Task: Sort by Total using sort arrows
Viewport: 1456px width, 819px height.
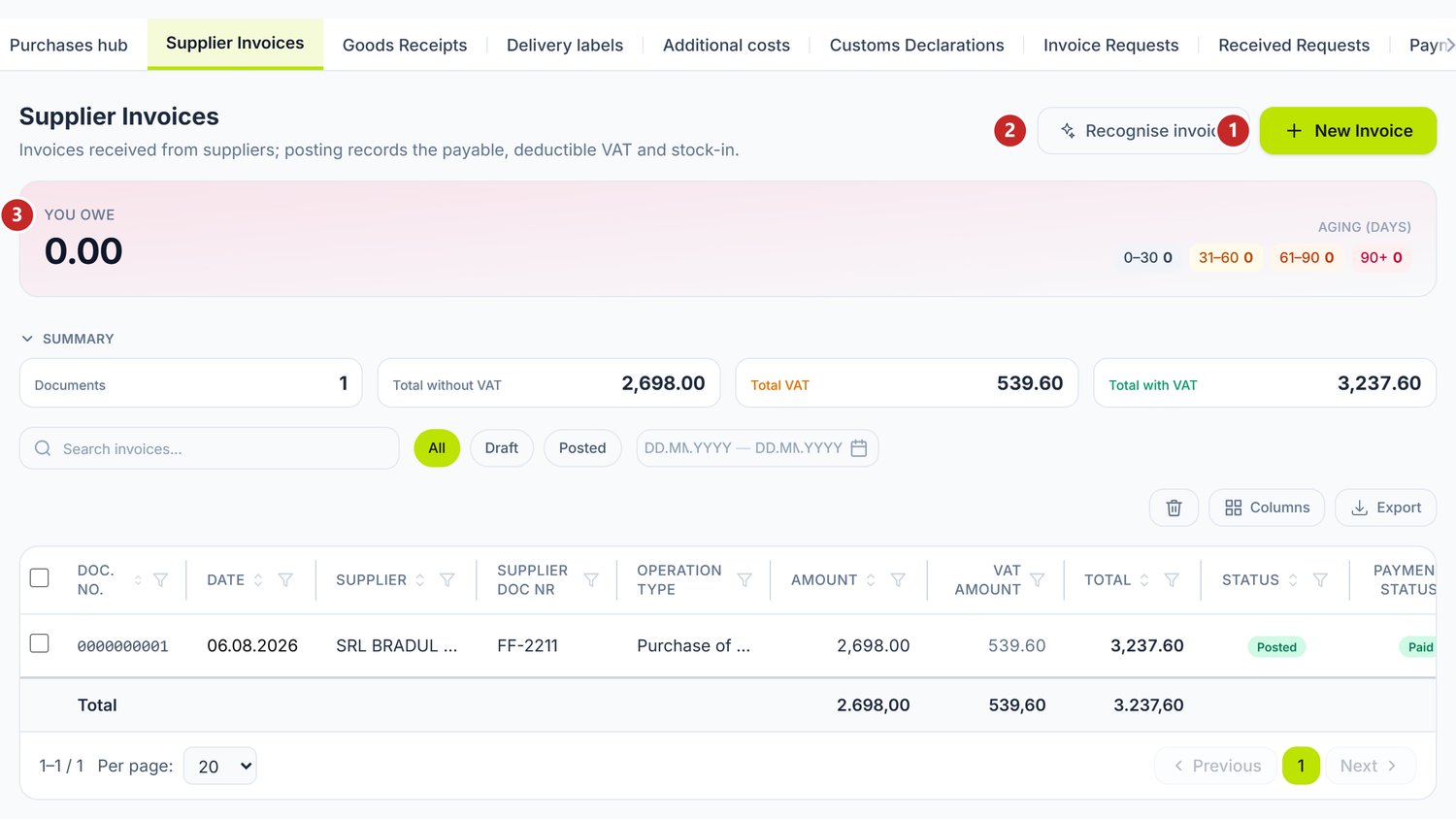Action: pos(1144,580)
